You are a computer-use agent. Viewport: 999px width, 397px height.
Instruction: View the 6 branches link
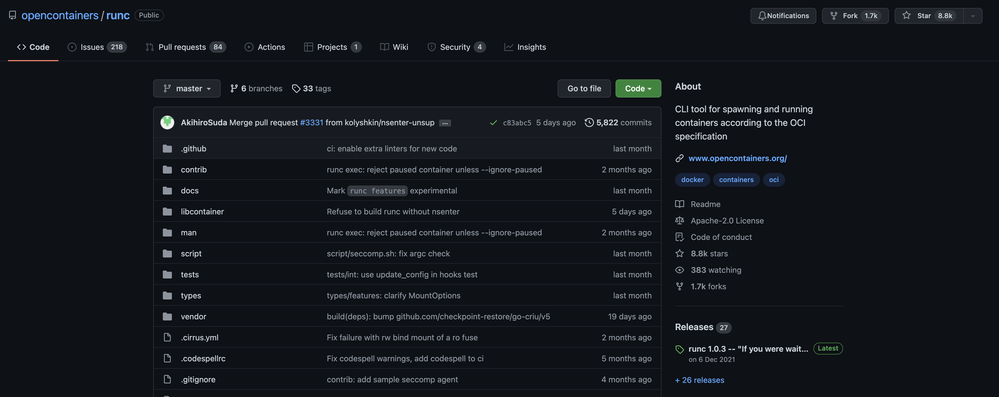pos(256,89)
